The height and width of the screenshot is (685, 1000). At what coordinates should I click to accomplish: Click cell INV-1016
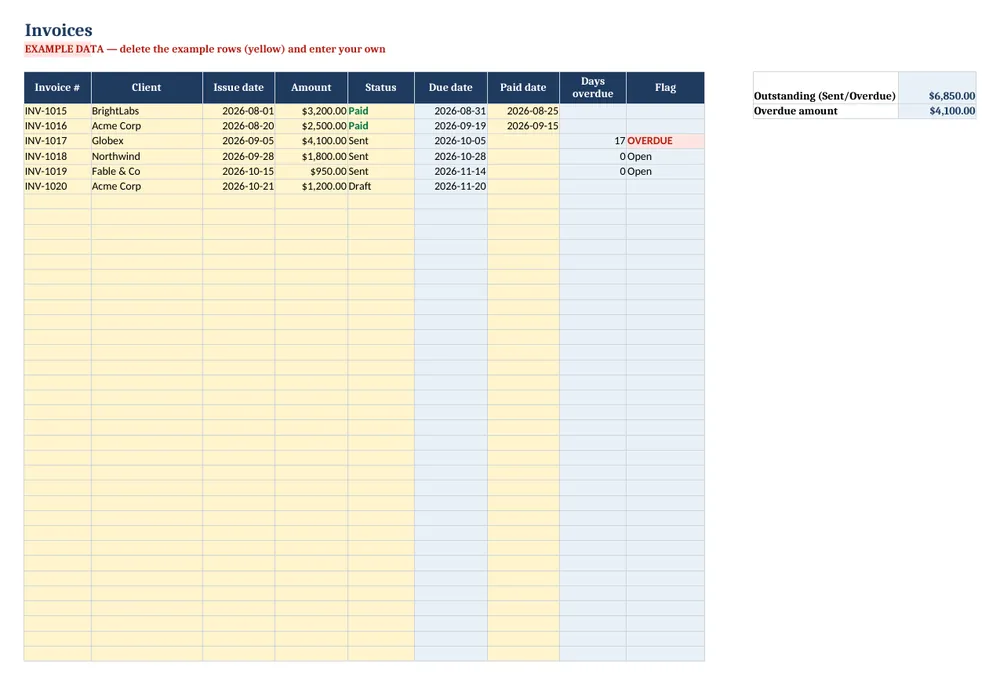[57, 126]
